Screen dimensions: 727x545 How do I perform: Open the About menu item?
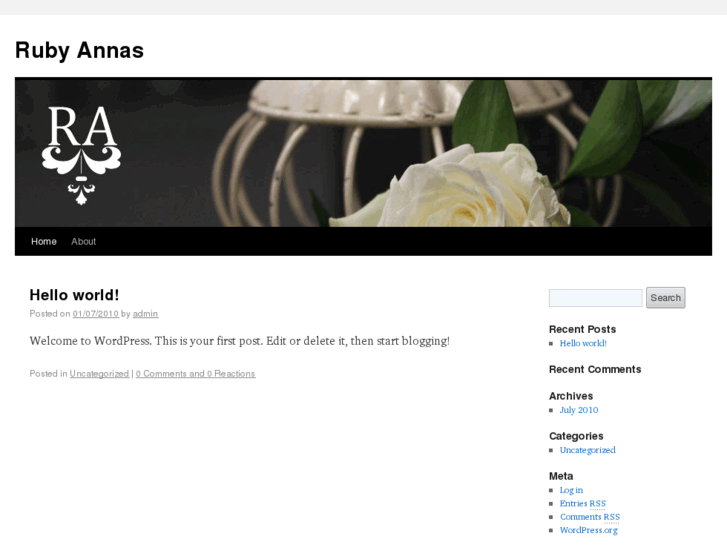tap(83, 241)
